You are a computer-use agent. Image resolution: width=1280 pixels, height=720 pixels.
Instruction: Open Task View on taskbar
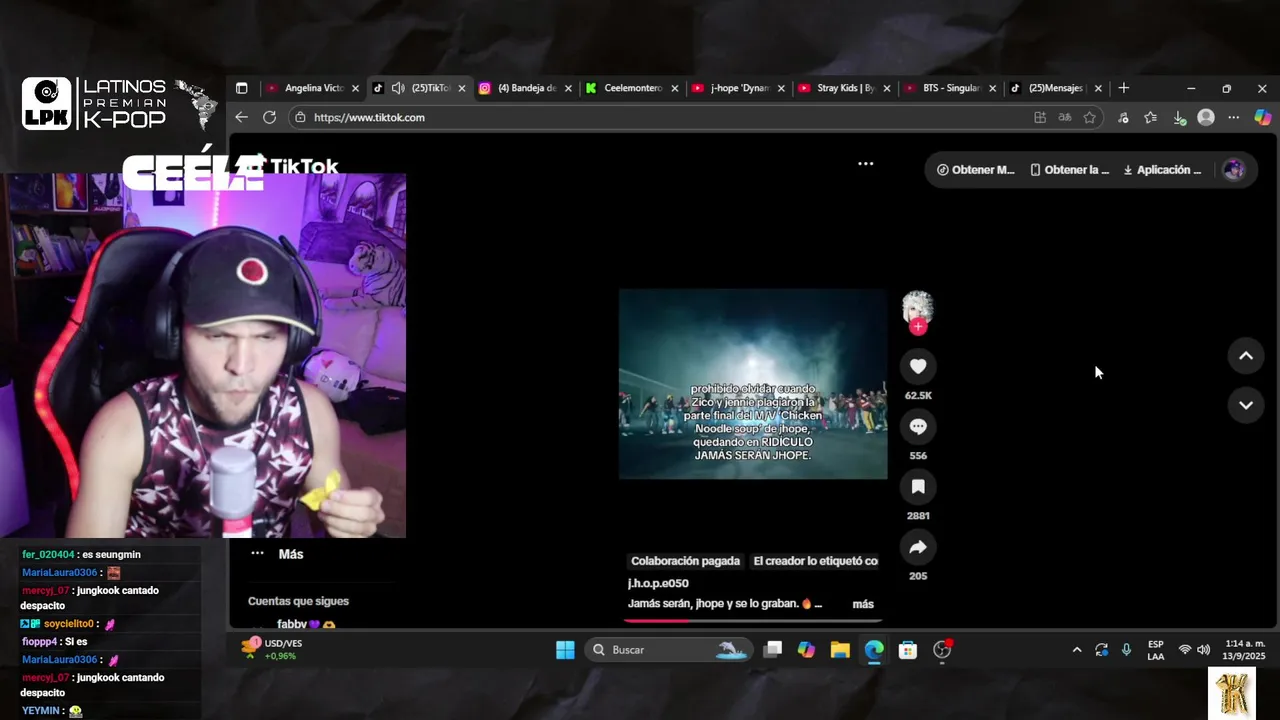[772, 650]
